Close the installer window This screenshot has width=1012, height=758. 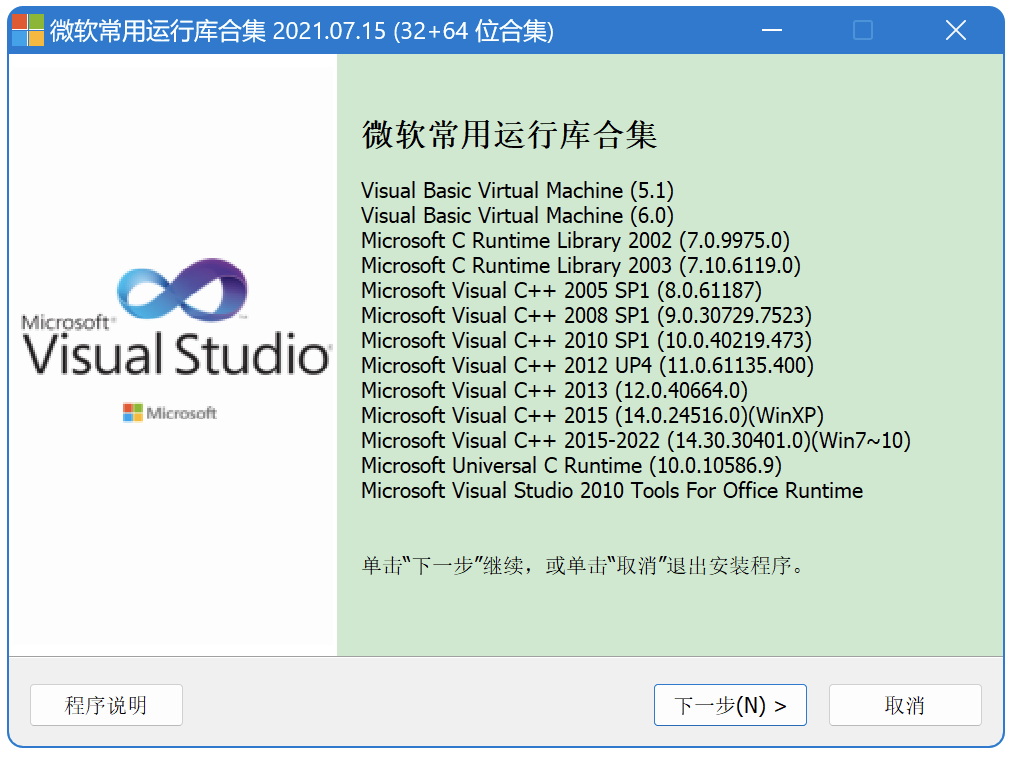click(x=955, y=30)
